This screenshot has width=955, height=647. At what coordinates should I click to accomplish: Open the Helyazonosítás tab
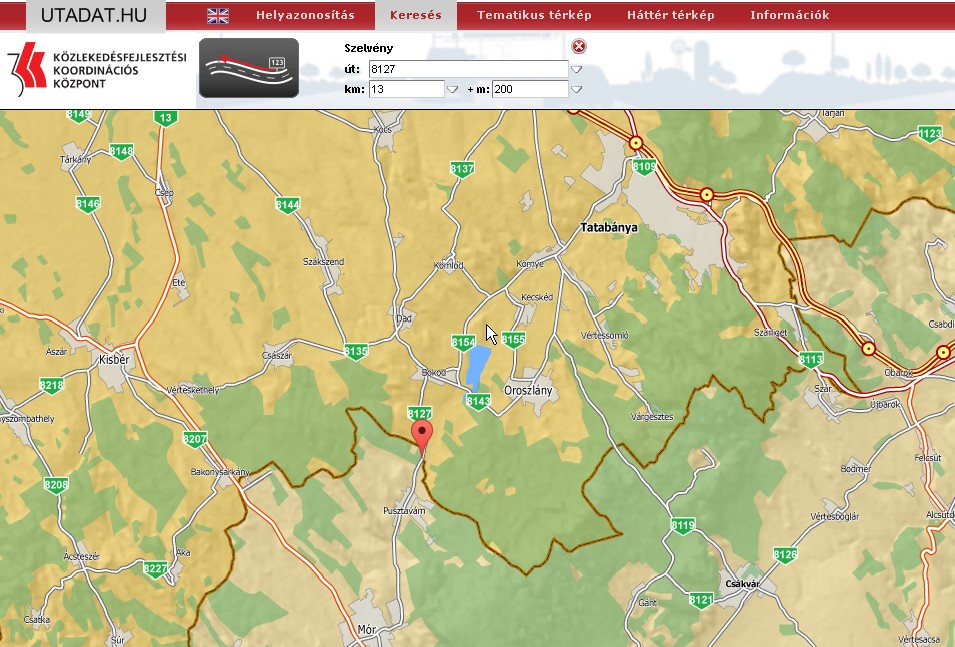[x=305, y=15]
